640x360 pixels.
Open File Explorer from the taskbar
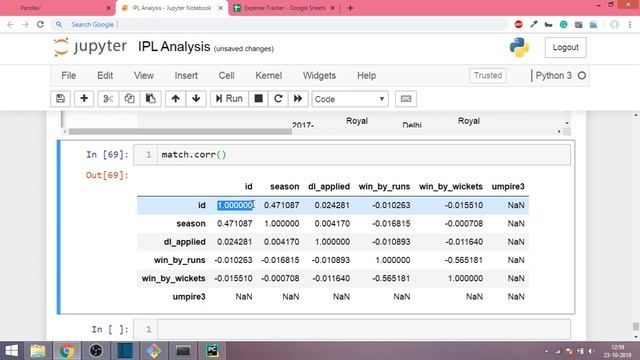point(38,351)
